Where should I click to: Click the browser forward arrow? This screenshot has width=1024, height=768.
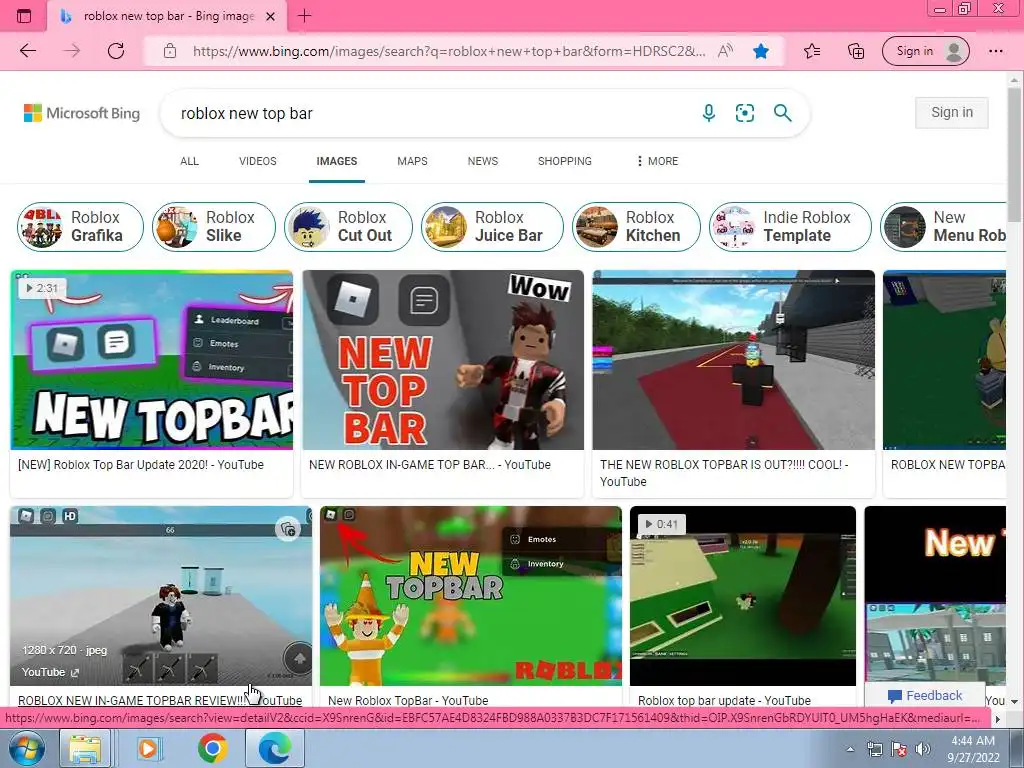72,51
